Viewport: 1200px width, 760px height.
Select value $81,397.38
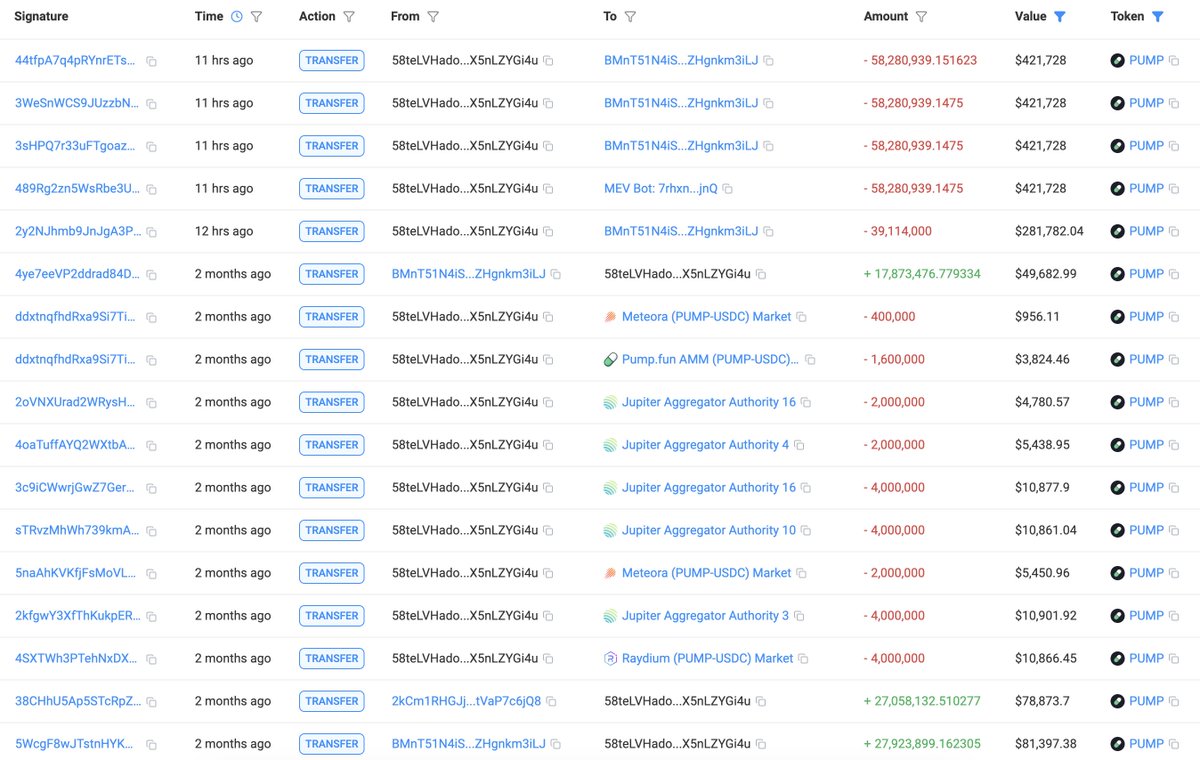[1046, 744]
